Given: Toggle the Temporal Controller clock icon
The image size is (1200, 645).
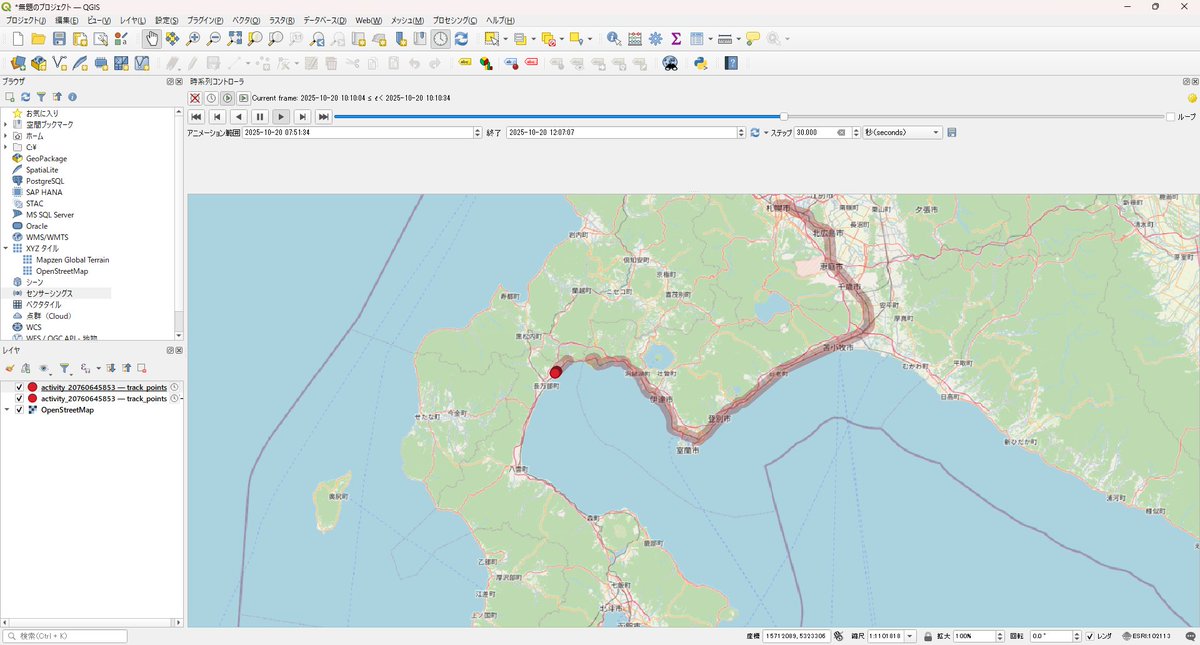Looking at the screenshot, I should [440, 39].
